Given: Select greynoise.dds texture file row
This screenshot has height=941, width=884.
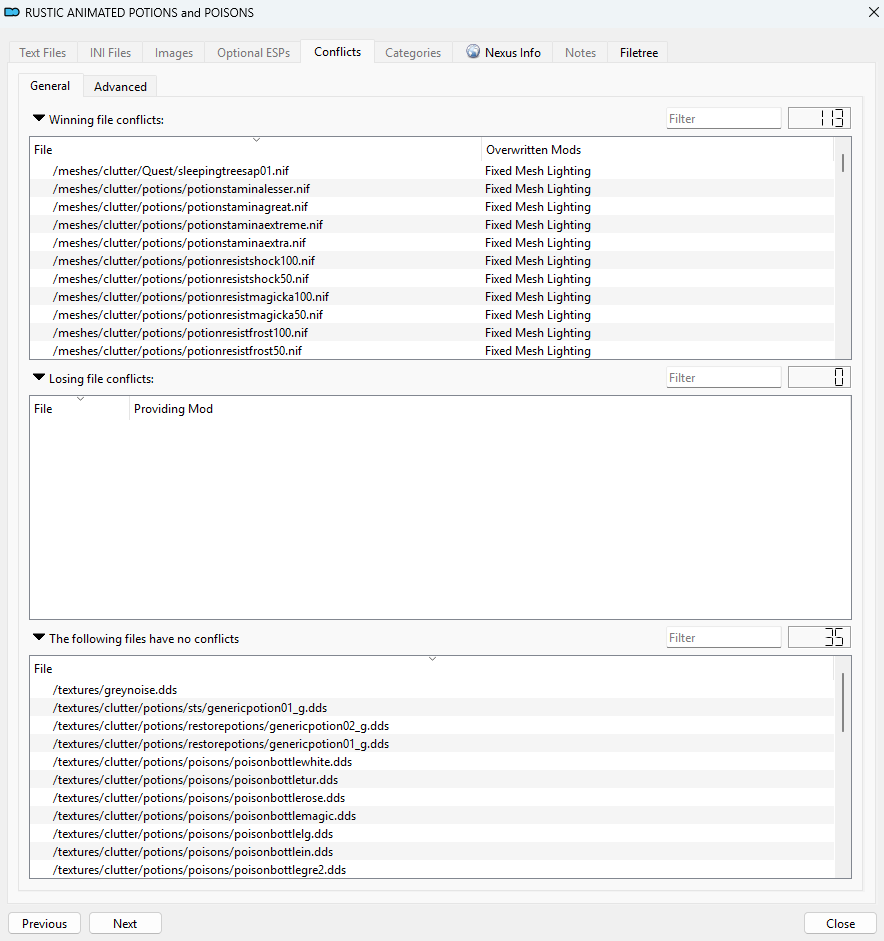Looking at the screenshot, I should 115,690.
